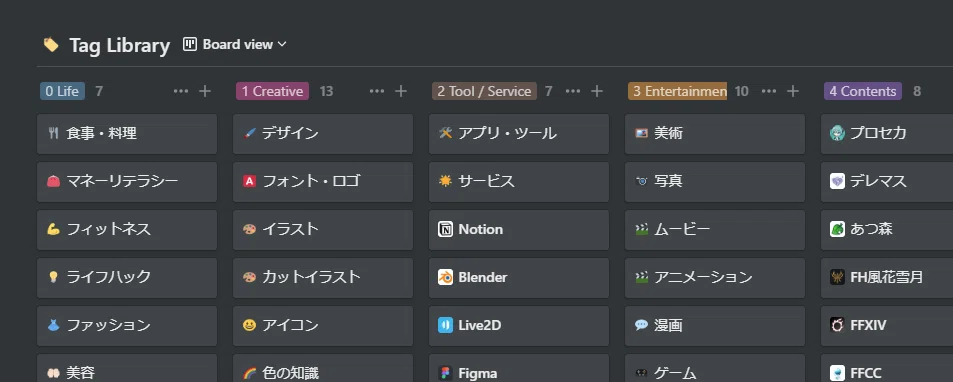
Task: Click the speech bubble icon on 漫画 card
Action: click(x=641, y=325)
